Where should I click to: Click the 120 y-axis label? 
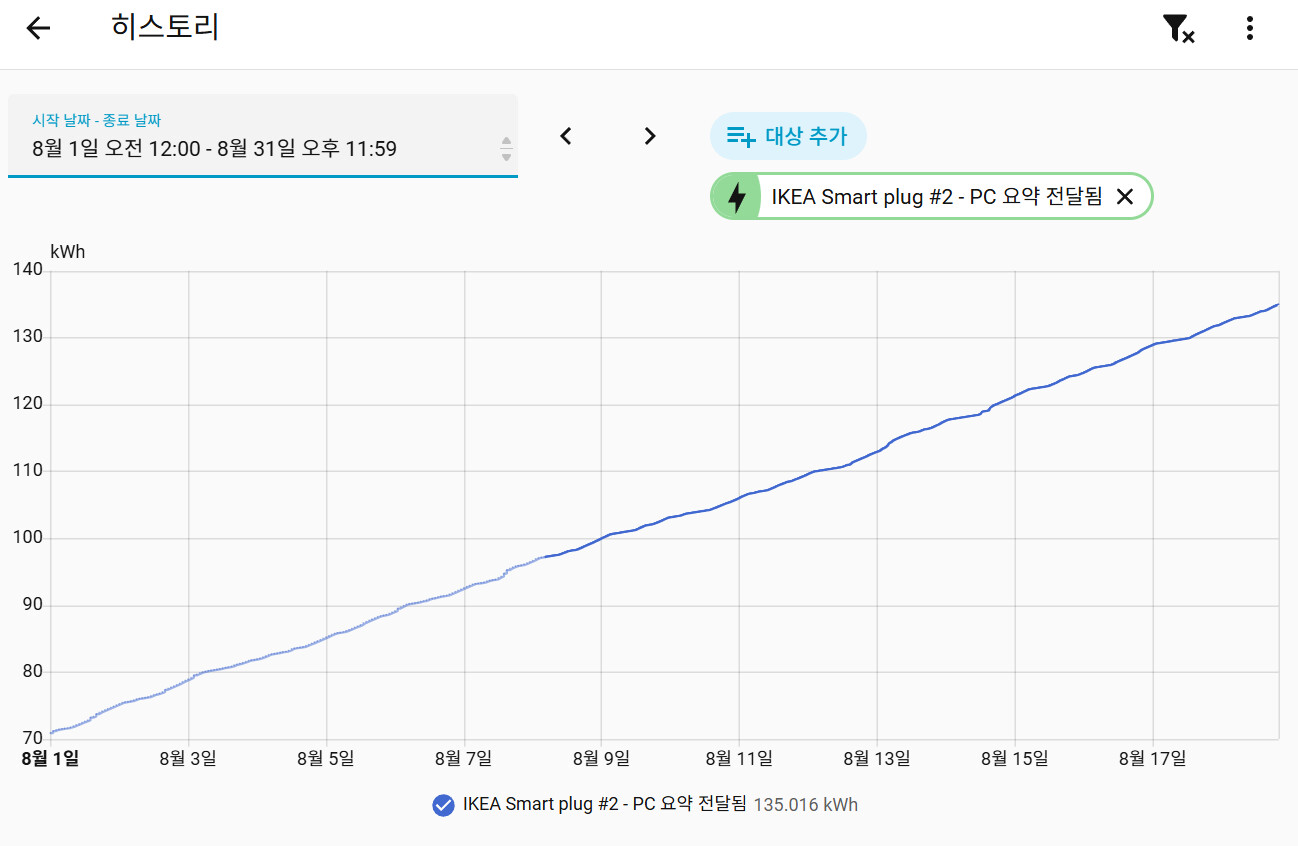point(28,404)
